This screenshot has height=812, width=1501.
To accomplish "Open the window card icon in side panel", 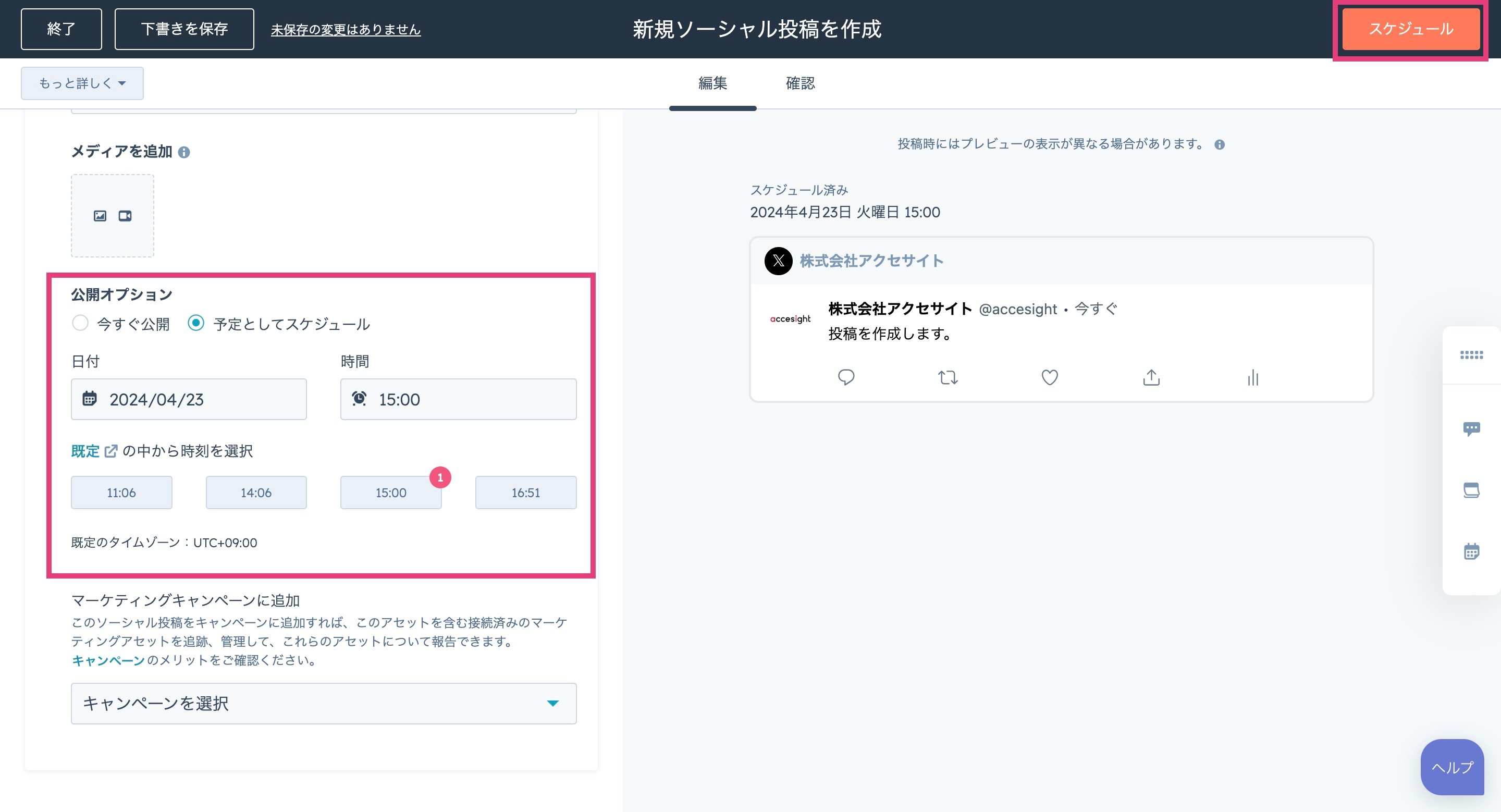I will [1471, 490].
